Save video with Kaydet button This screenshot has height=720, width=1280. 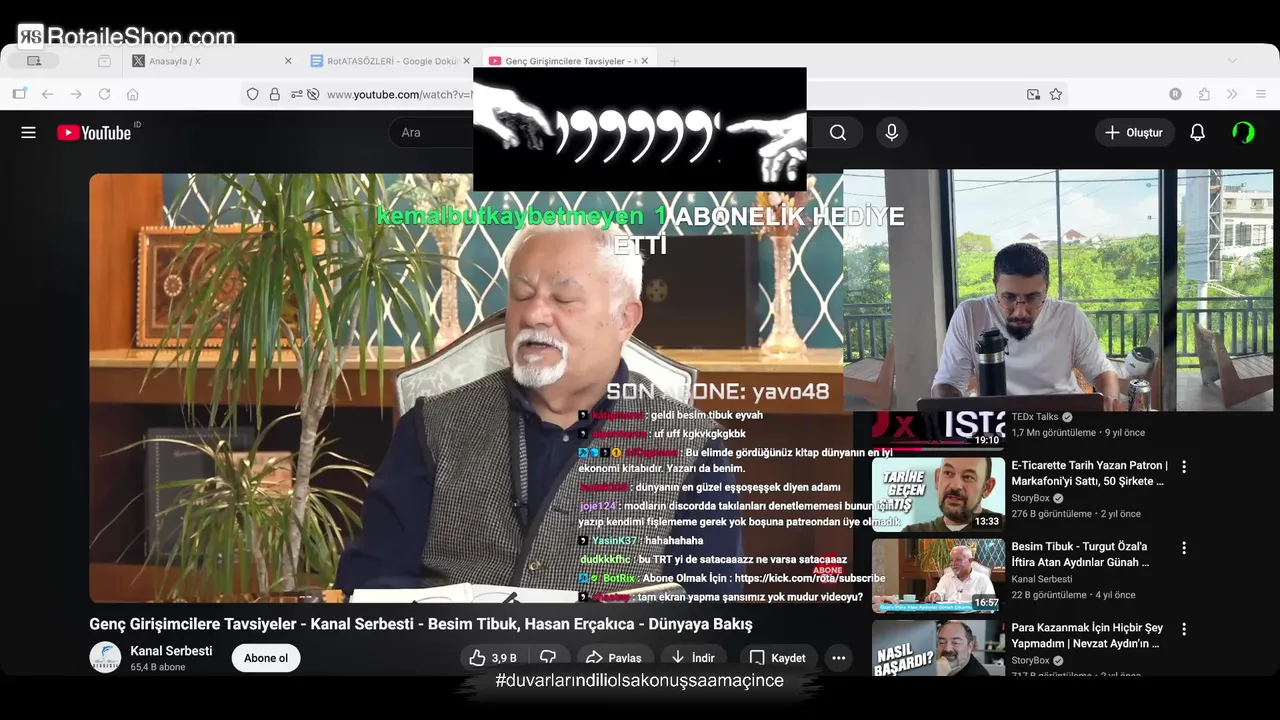pos(778,658)
